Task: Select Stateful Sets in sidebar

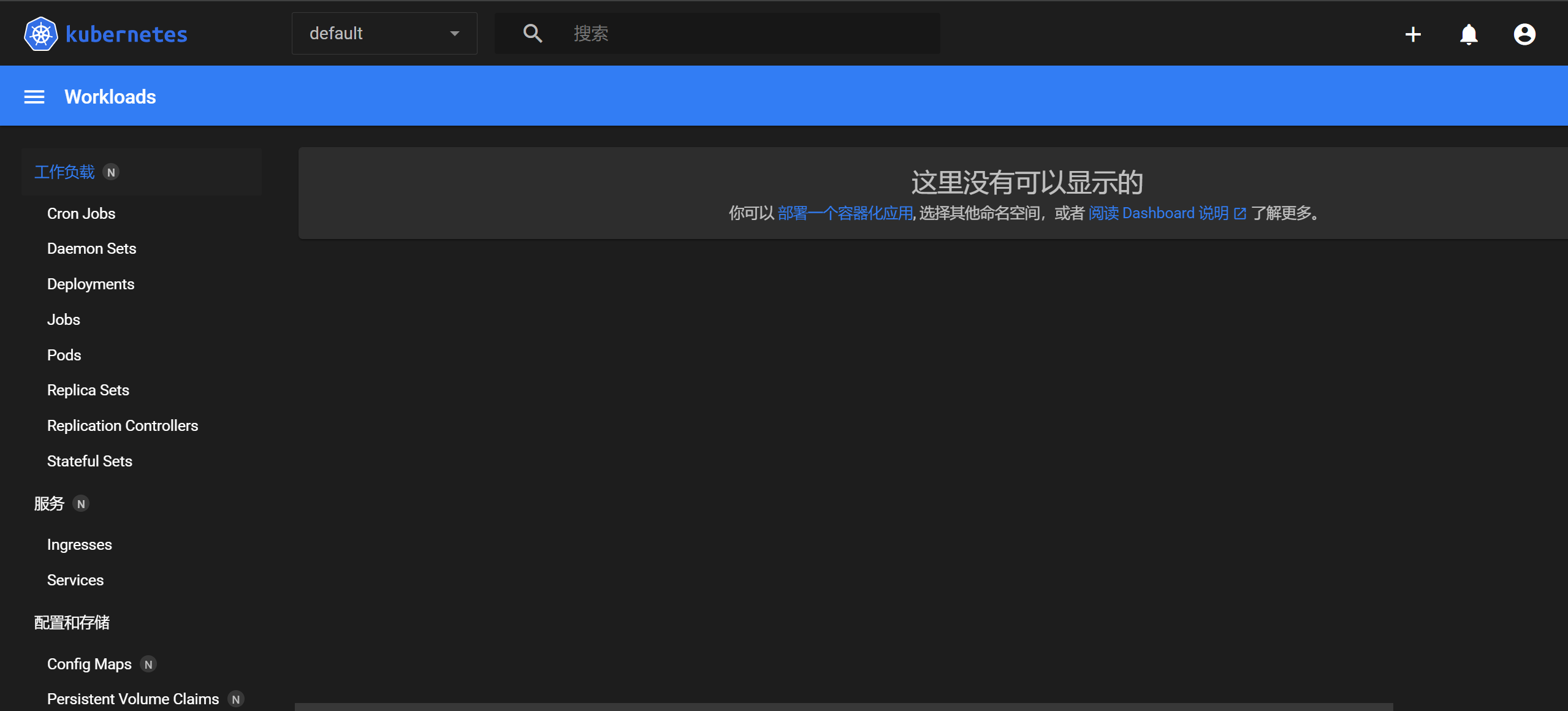Action: pos(89,461)
